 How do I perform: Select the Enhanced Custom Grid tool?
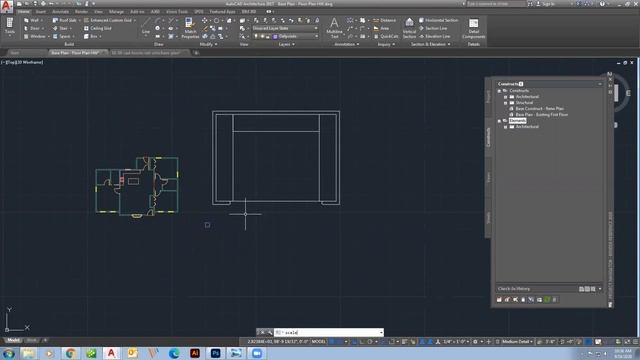(x=109, y=20)
